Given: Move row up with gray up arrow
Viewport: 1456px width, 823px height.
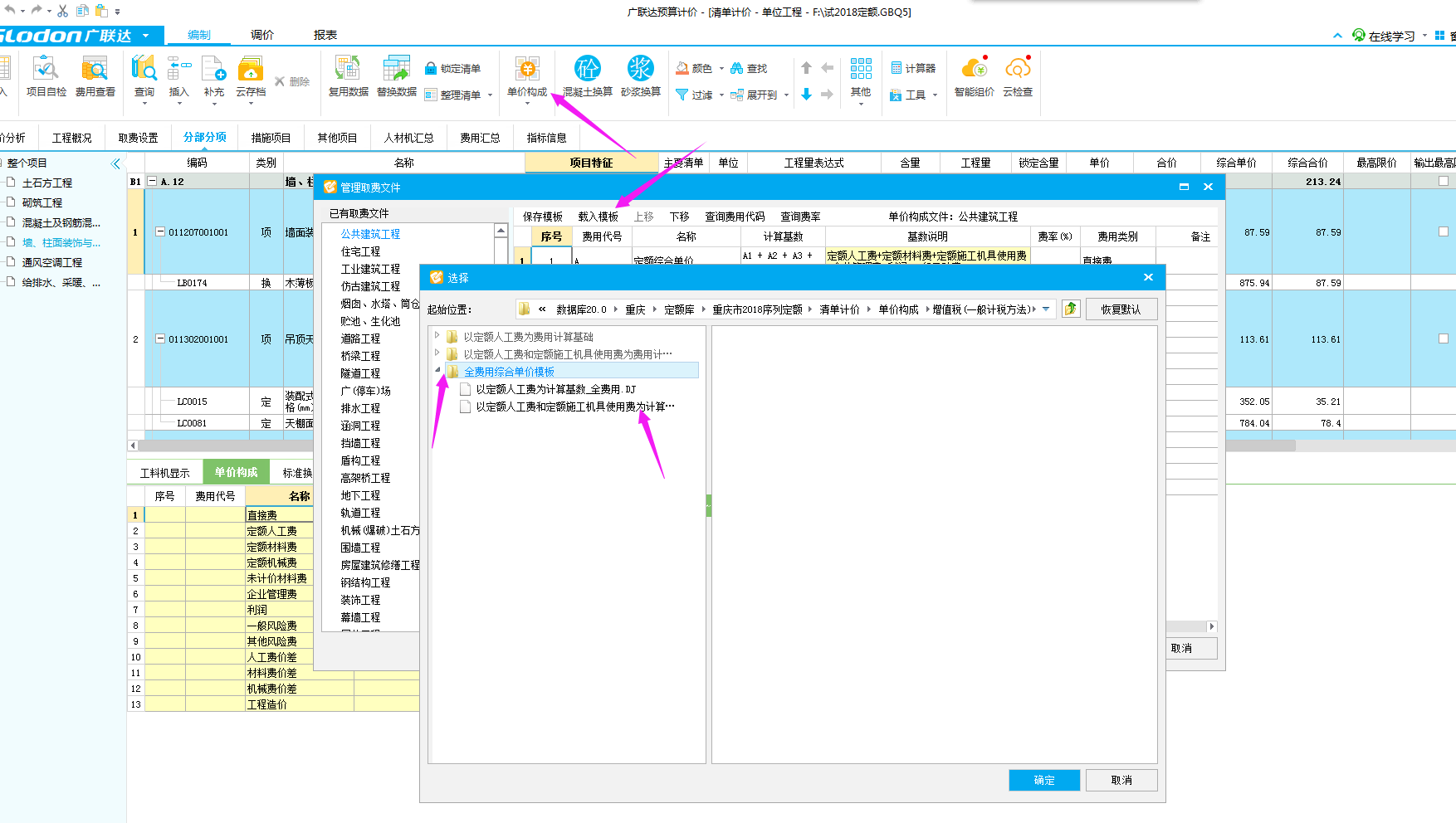Looking at the screenshot, I should click(806, 68).
